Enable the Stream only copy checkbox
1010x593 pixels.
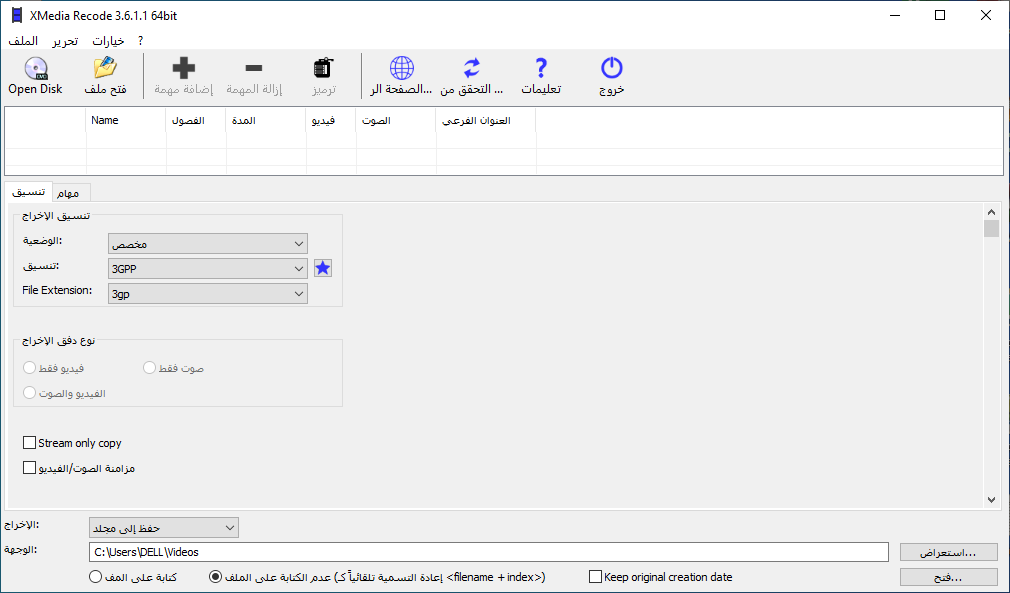click(29, 443)
